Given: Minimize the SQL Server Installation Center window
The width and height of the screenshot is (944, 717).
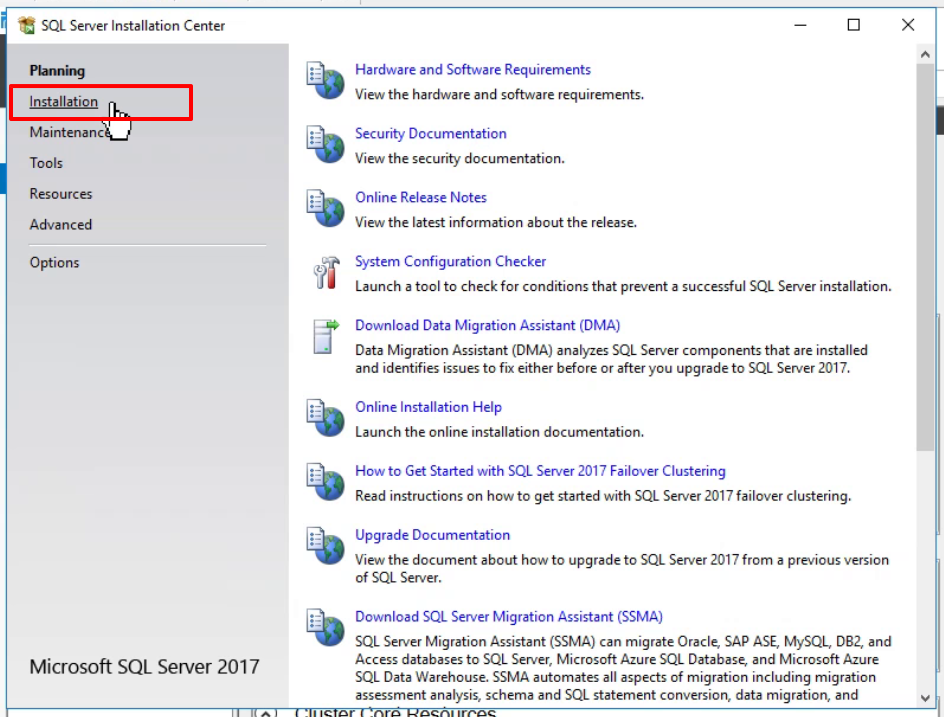Looking at the screenshot, I should [x=800, y=25].
